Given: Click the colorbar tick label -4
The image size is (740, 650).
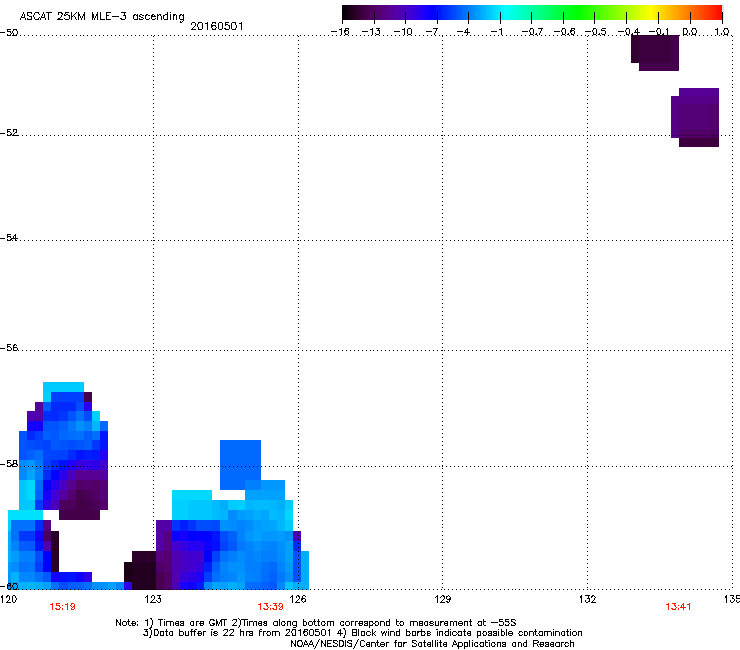Looking at the screenshot, I should click(463, 32).
